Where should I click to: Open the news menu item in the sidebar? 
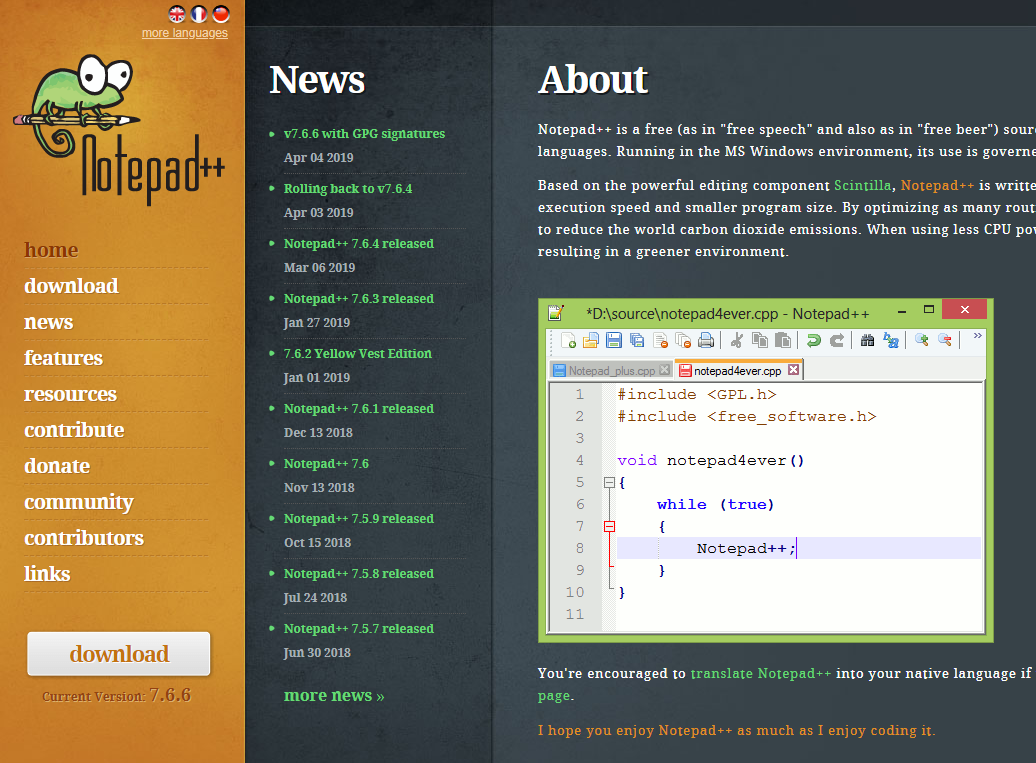(49, 322)
